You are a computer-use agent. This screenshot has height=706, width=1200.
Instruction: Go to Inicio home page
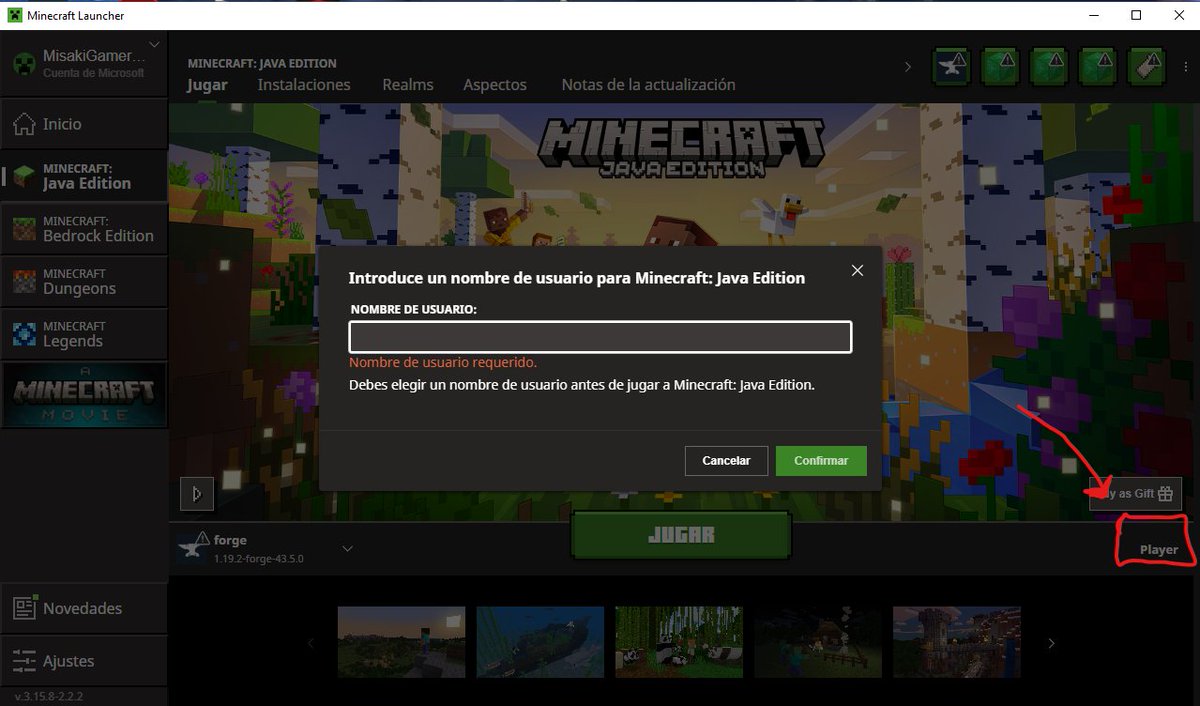(x=84, y=124)
